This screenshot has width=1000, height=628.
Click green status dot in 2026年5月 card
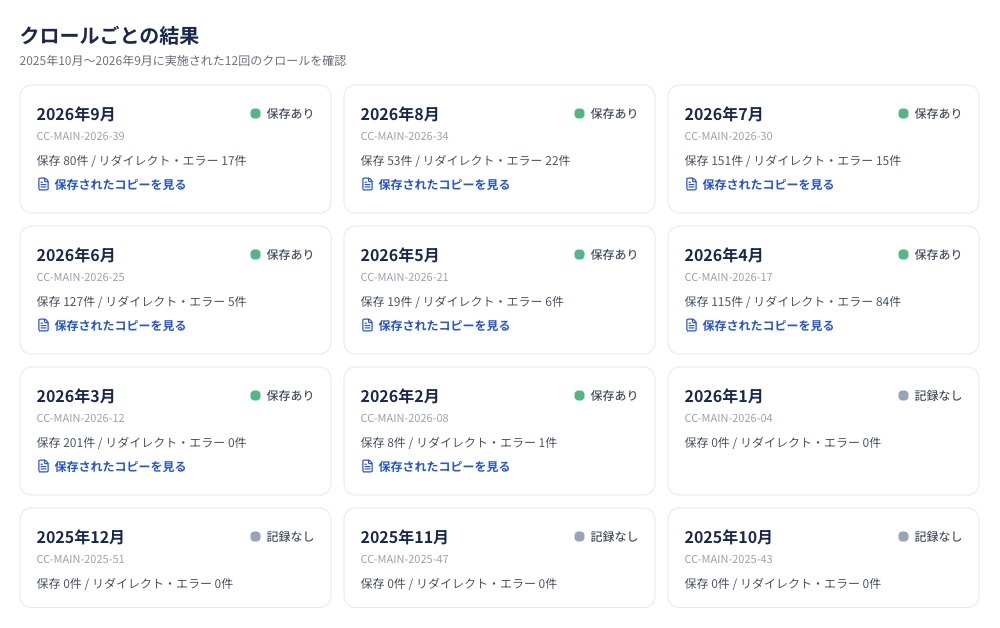[580, 254]
